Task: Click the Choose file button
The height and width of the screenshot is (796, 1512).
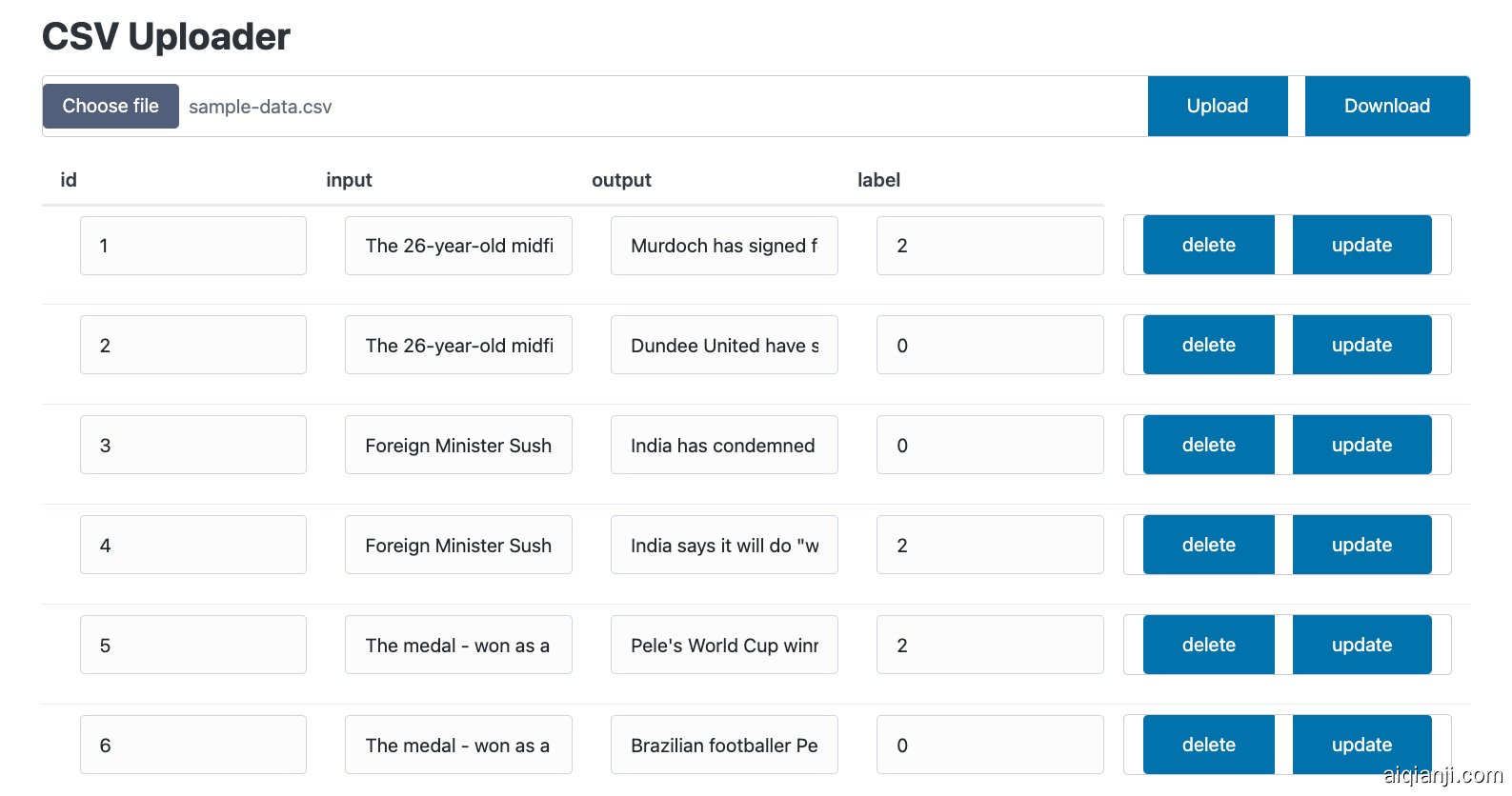Action: (111, 106)
